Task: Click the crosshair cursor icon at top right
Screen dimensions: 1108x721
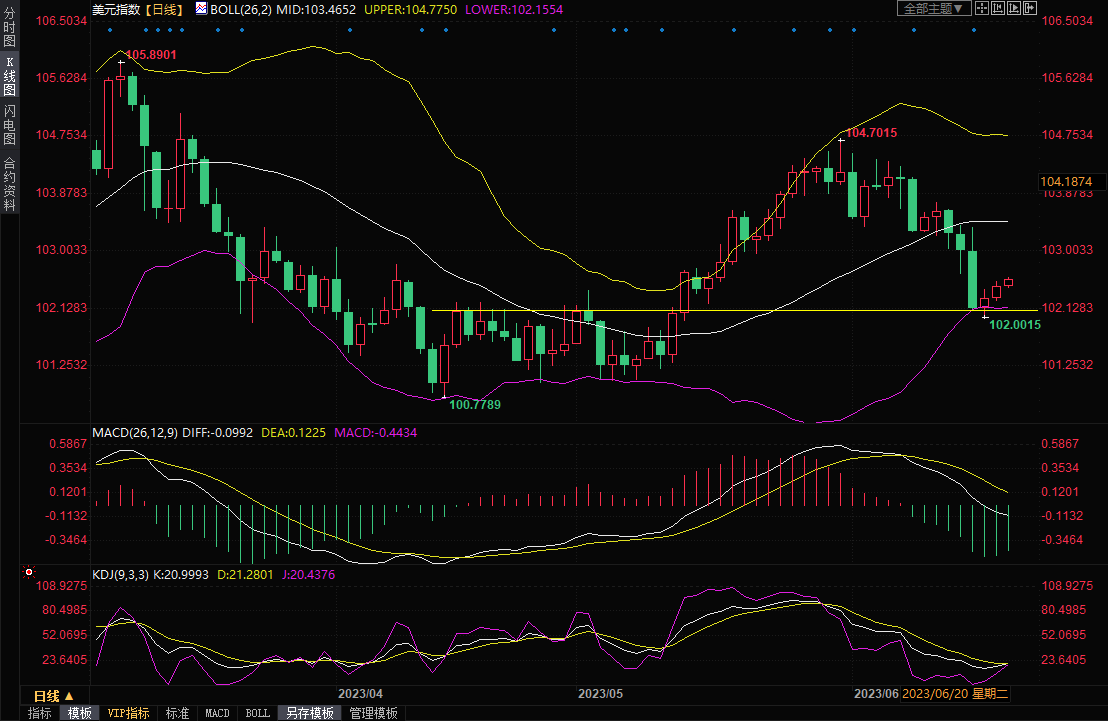Action: [x=982, y=8]
